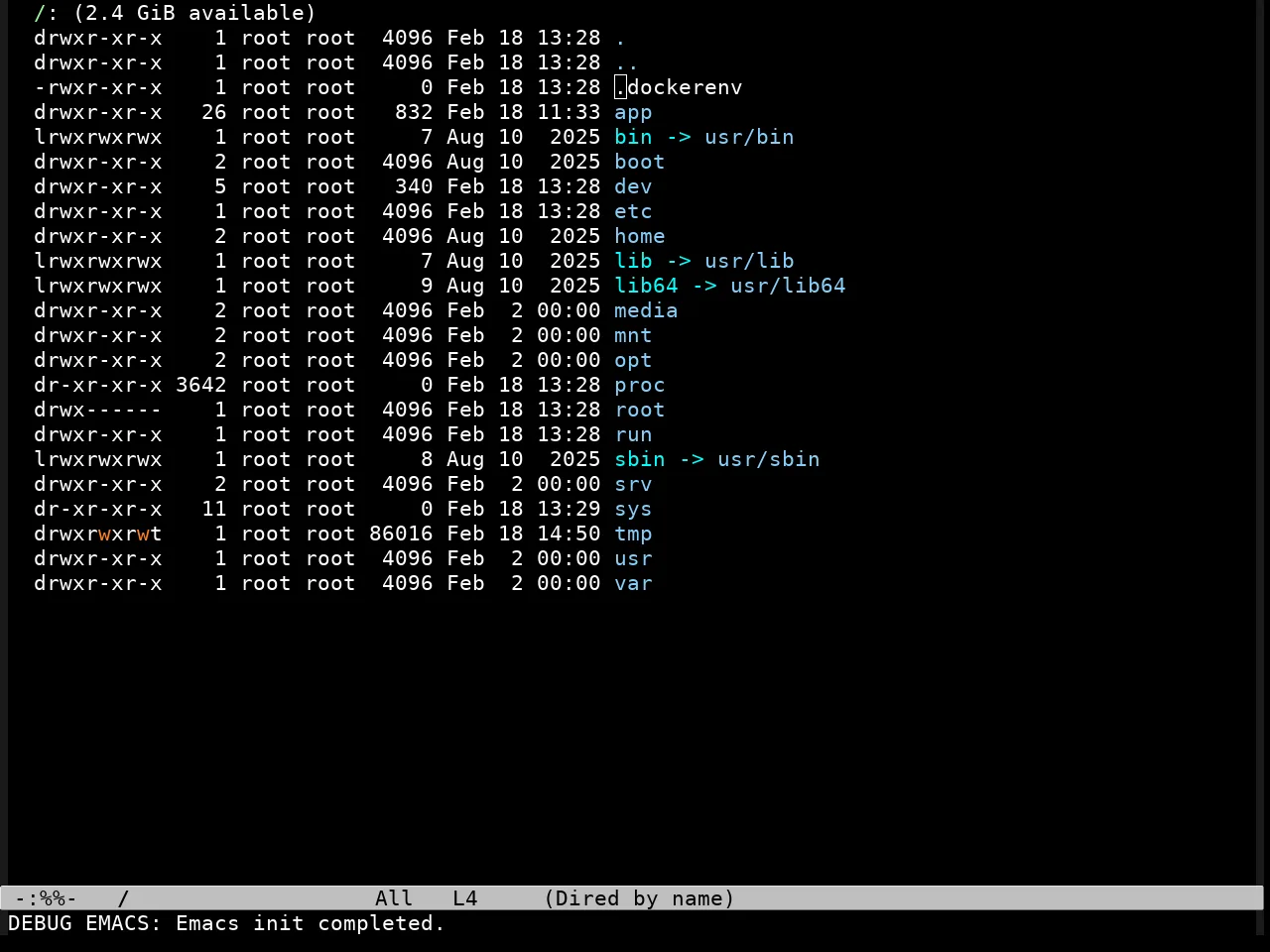Screen dimensions: 1270x952
Task: Select the tmp directory entry
Action: click(x=633, y=534)
